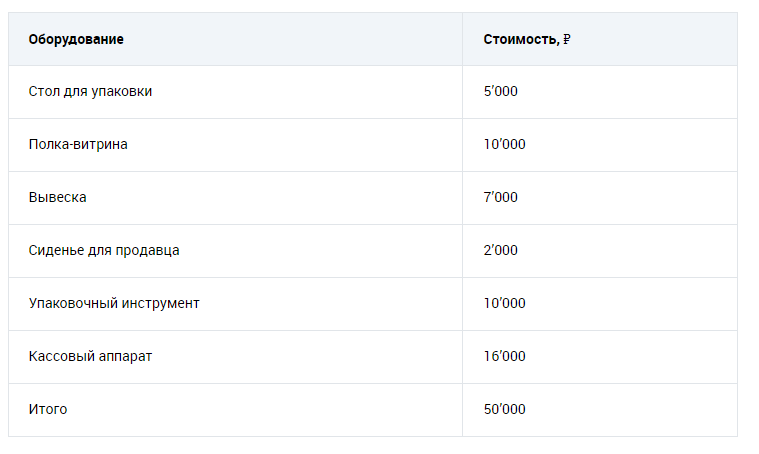Click the 16'000 price value

(504, 357)
